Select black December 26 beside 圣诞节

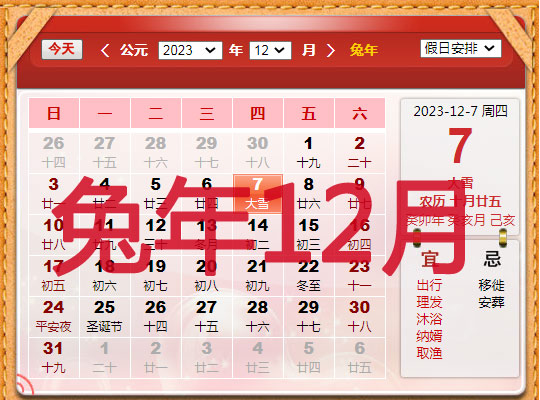coord(156,317)
